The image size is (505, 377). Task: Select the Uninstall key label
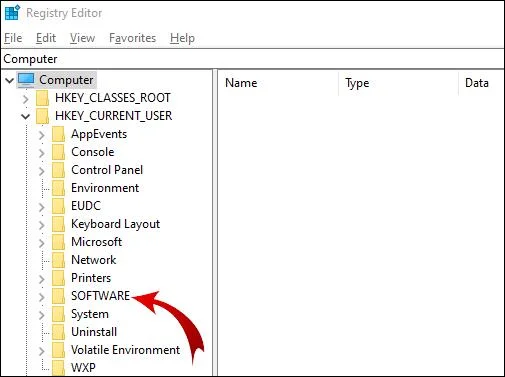point(94,332)
